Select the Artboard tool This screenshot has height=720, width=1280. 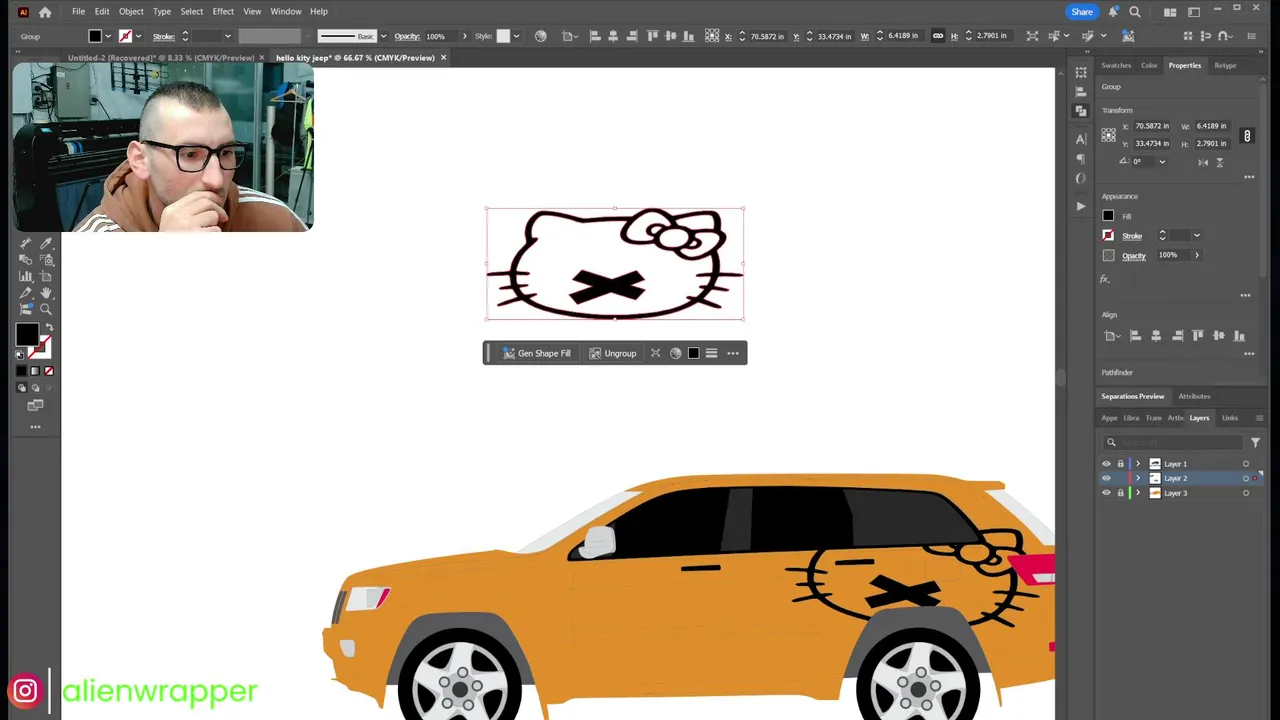(x=46, y=276)
